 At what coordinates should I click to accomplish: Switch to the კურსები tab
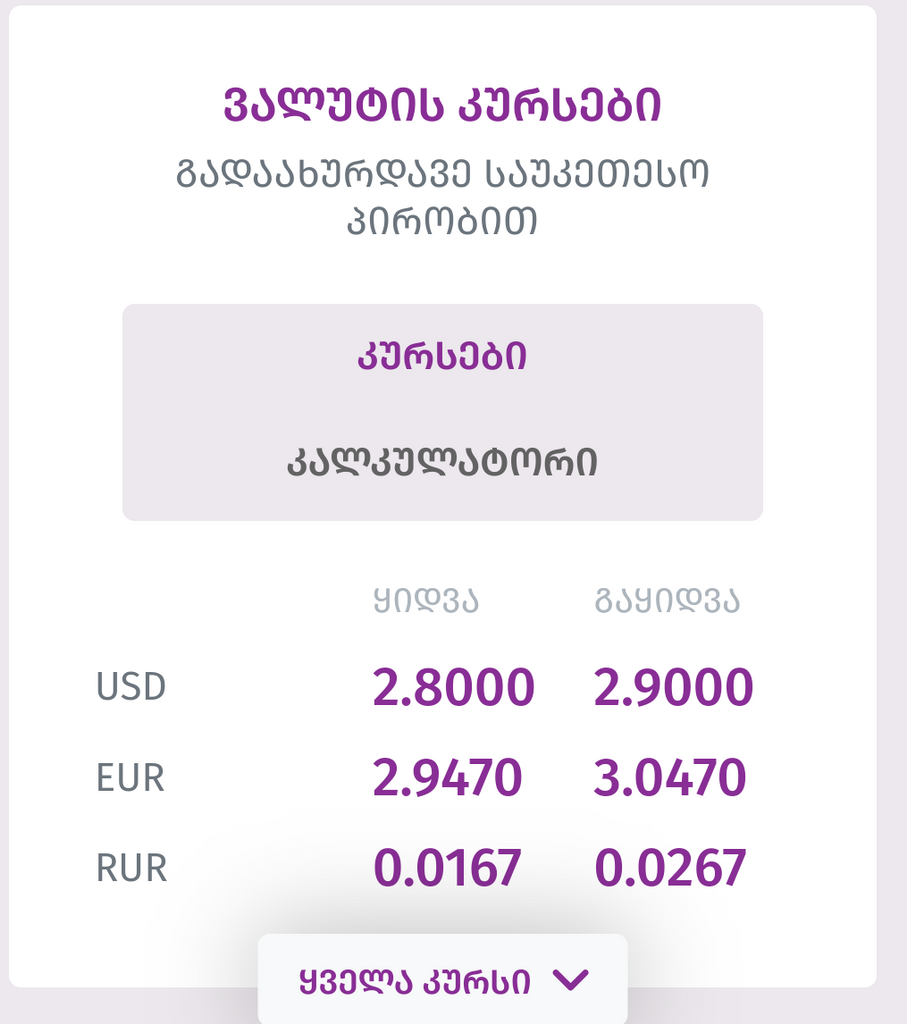pyautogui.click(x=442, y=357)
